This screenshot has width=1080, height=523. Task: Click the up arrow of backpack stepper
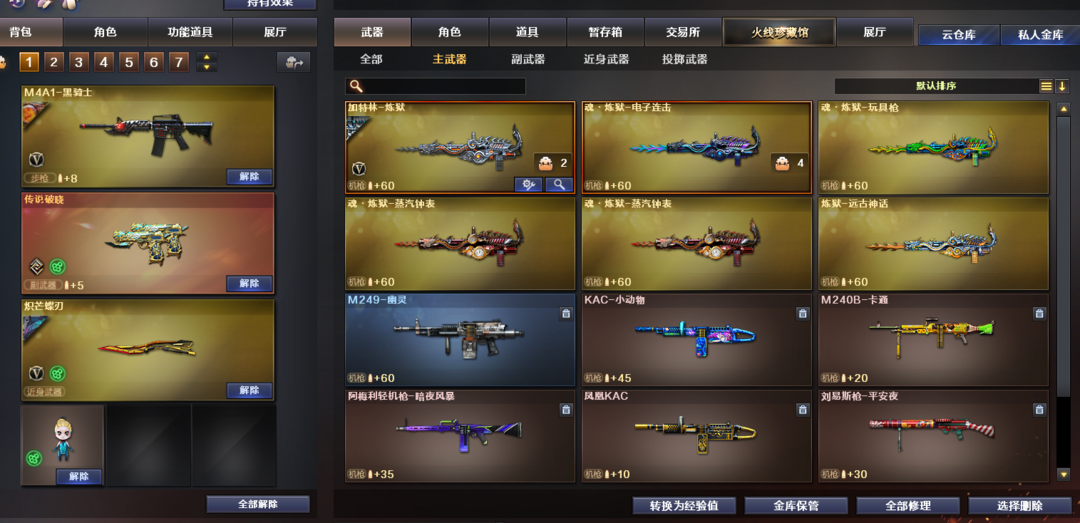click(x=207, y=58)
